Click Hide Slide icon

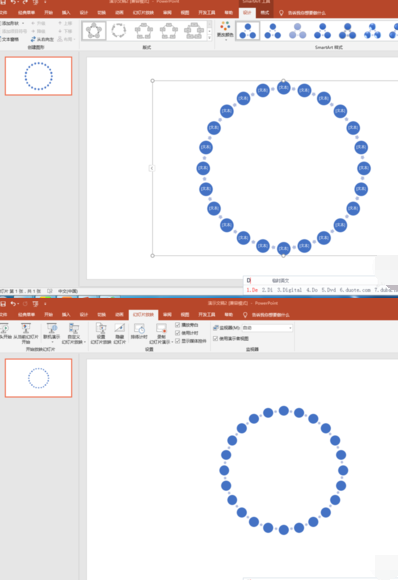[x=119, y=334]
